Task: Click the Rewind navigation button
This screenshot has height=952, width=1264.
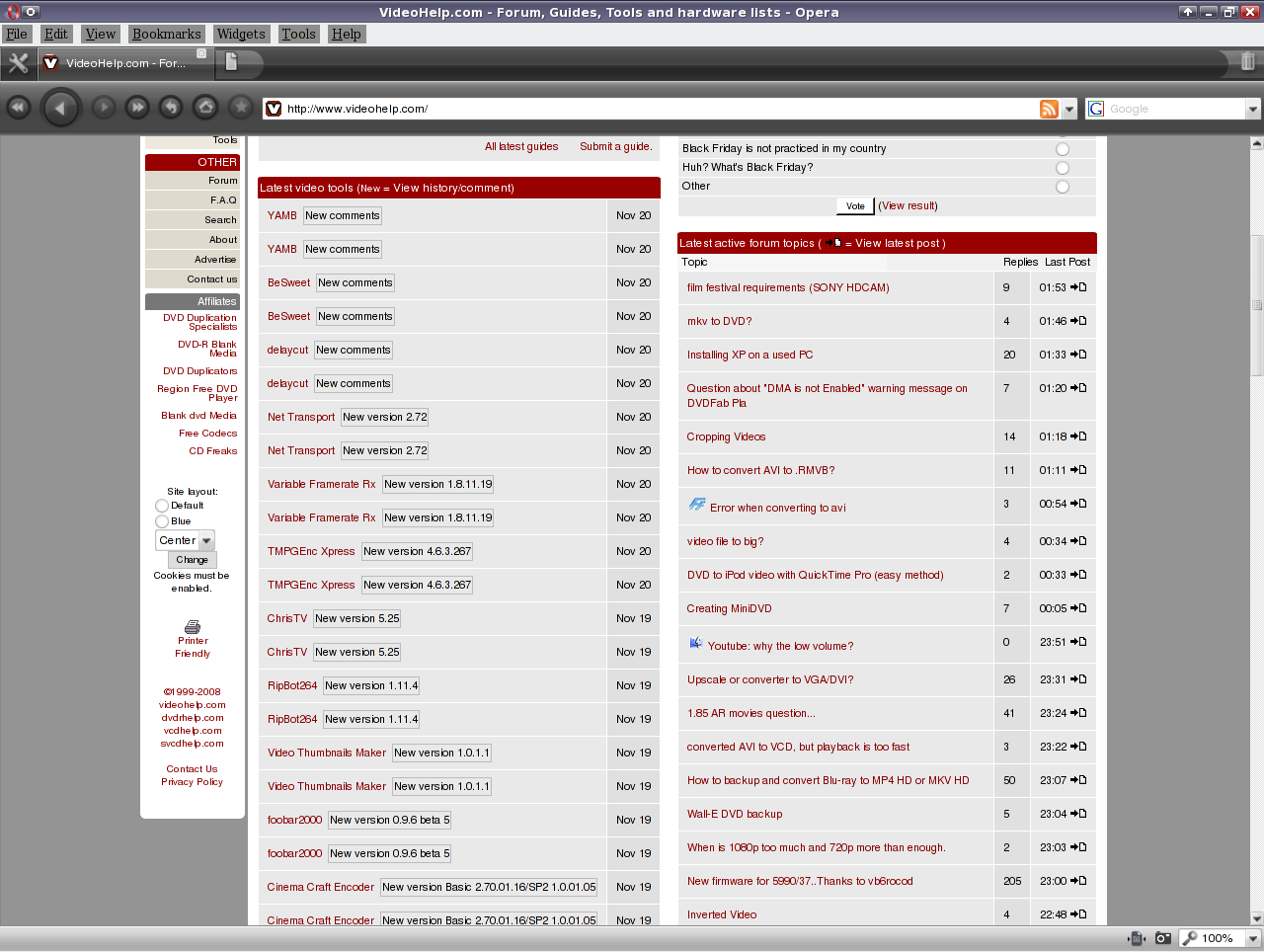Action: [19, 108]
